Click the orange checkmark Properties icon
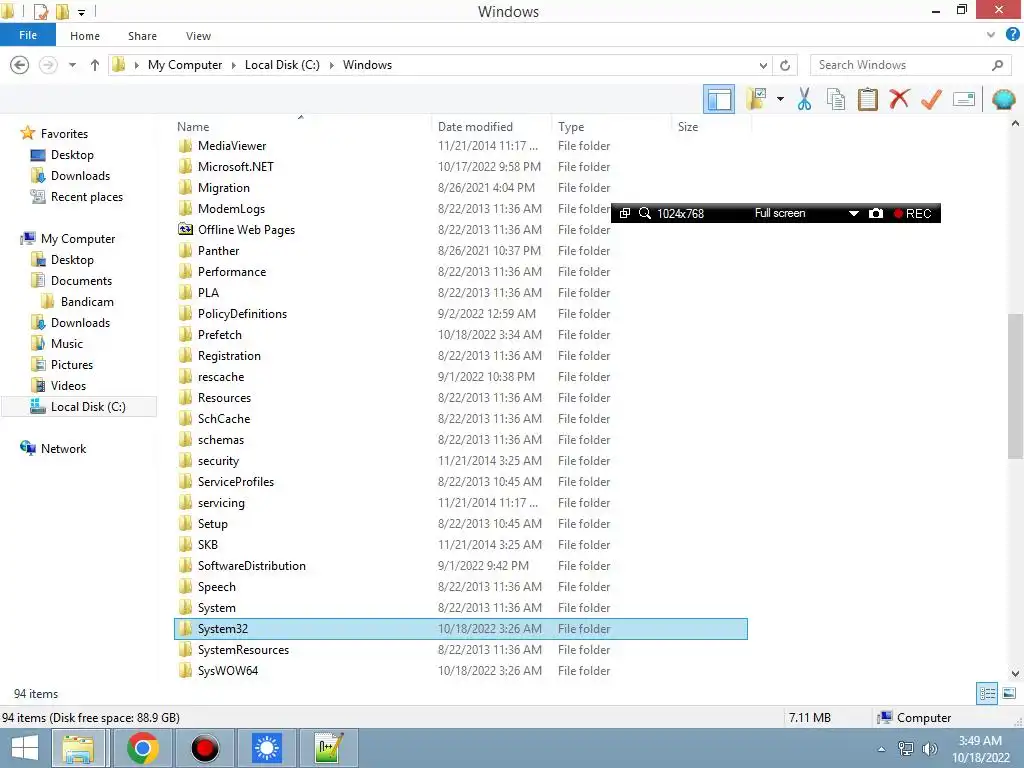The height and width of the screenshot is (768, 1024). (x=931, y=99)
